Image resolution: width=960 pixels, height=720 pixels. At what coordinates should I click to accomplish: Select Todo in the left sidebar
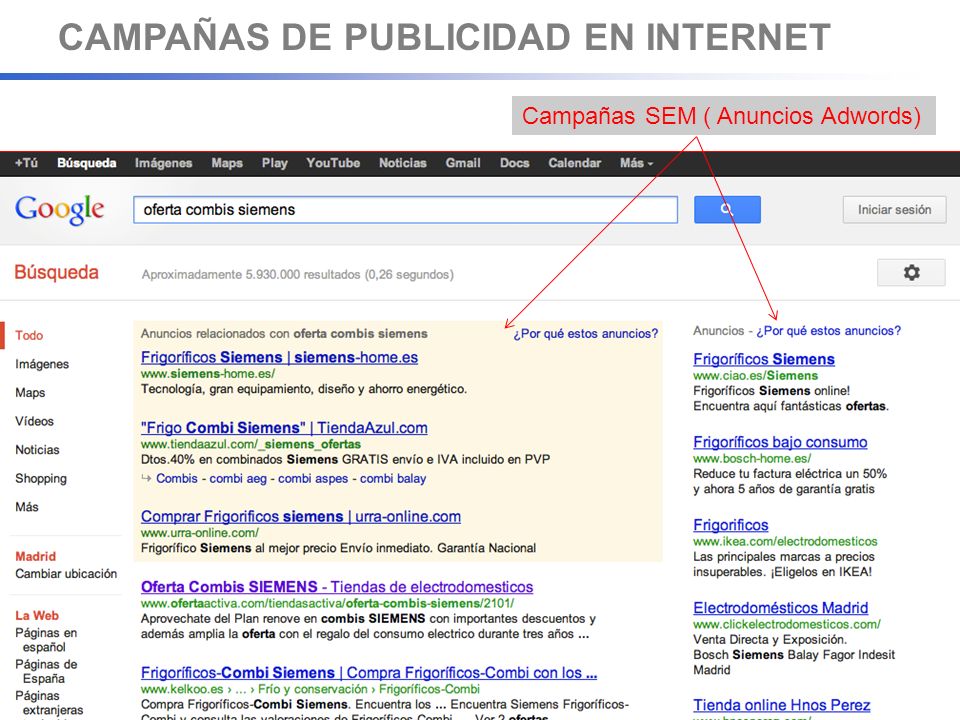[29, 336]
